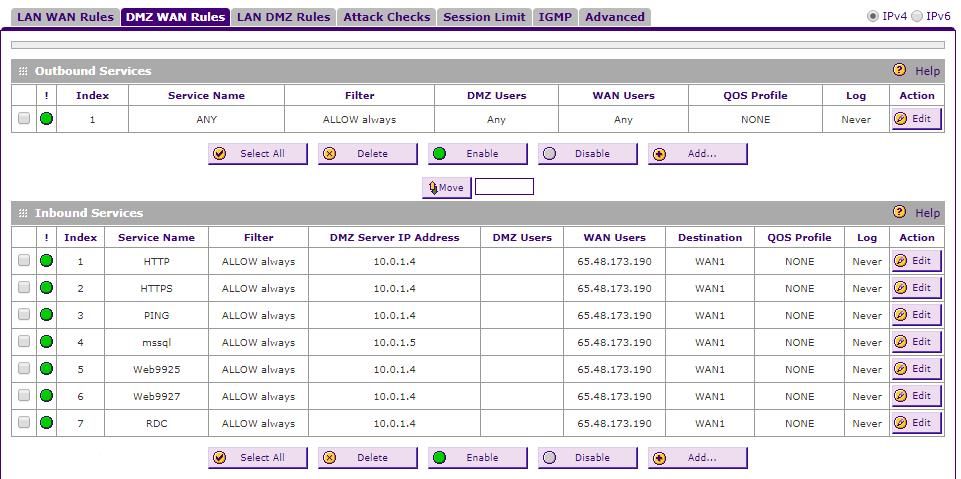Screen dimensions: 961x479
Task: Click green status icon for RDC rule
Action: coord(46,423)
